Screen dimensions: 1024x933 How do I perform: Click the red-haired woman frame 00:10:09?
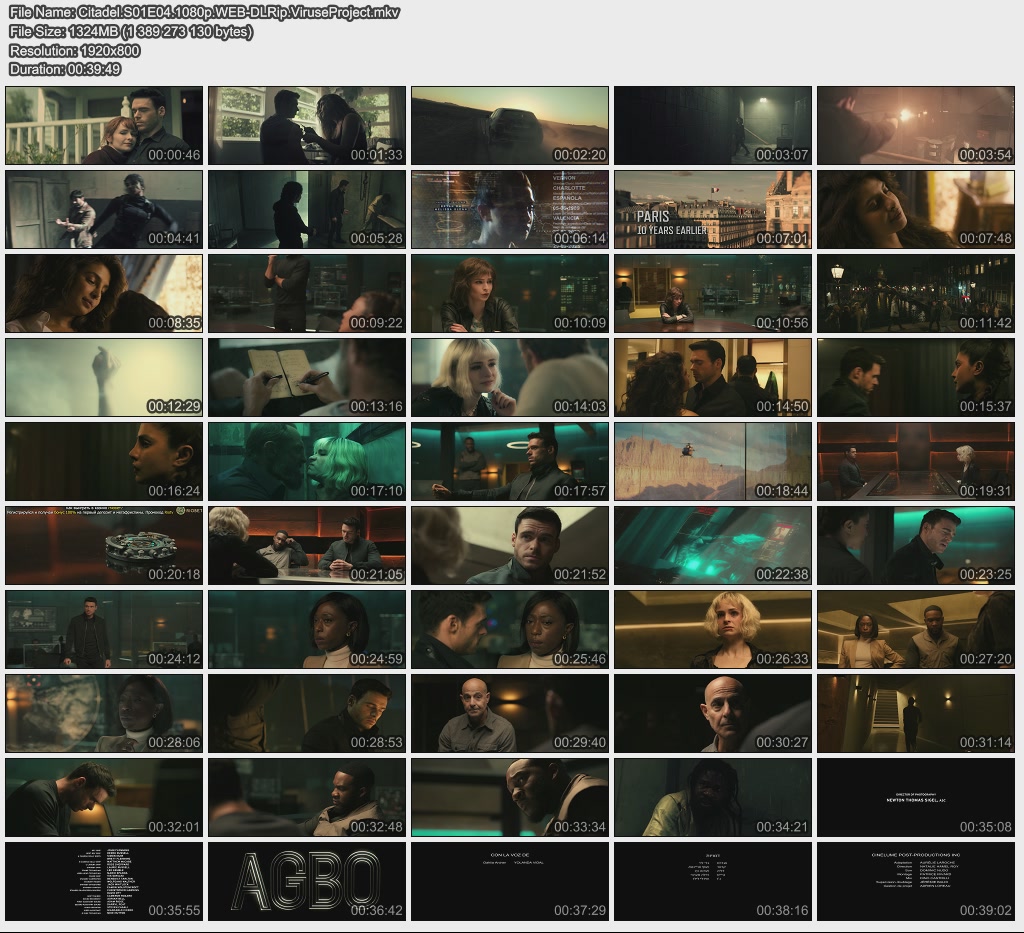(x=510, y=293)
